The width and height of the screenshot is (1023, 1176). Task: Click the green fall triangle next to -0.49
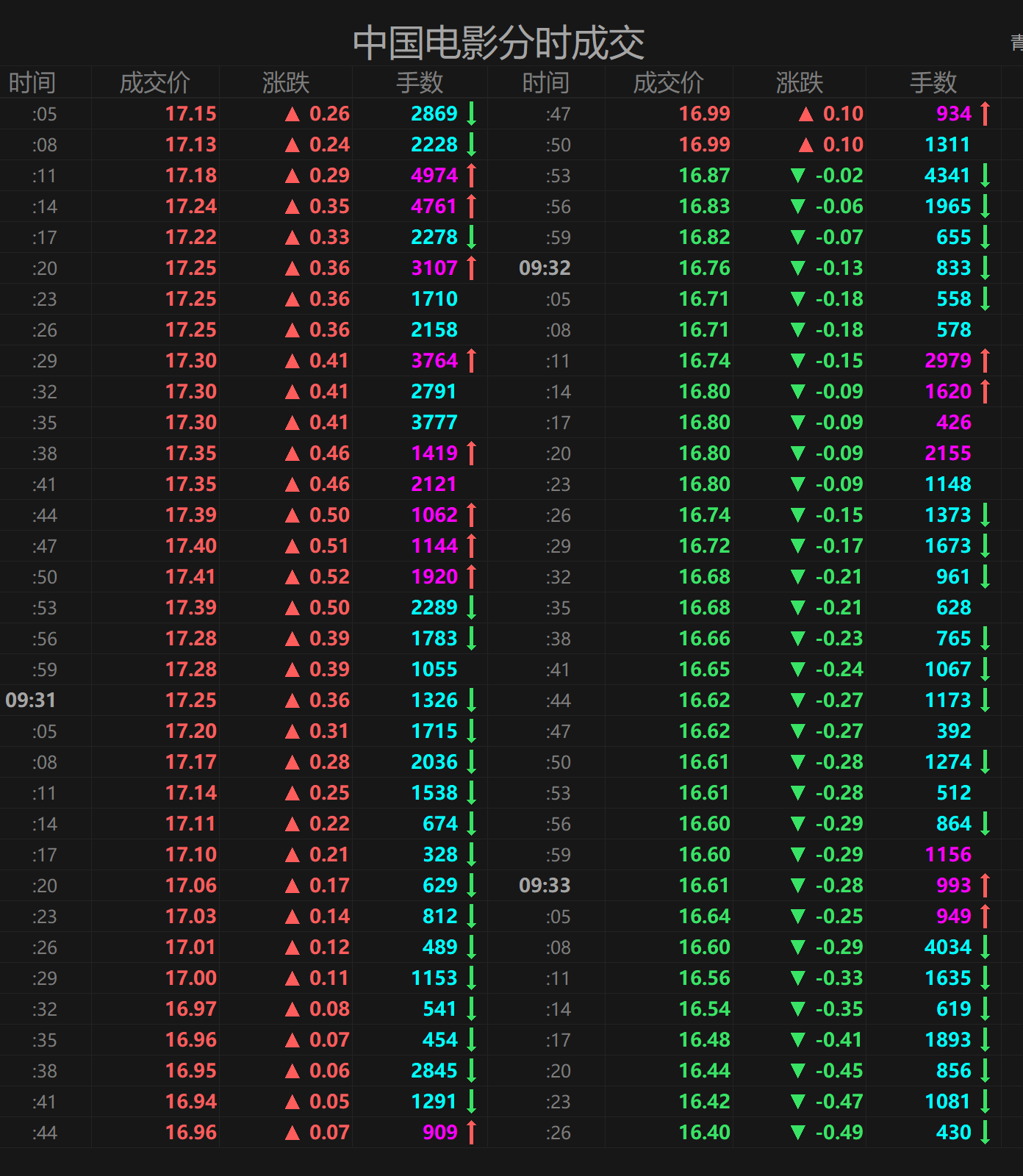tap(798, 1133)
